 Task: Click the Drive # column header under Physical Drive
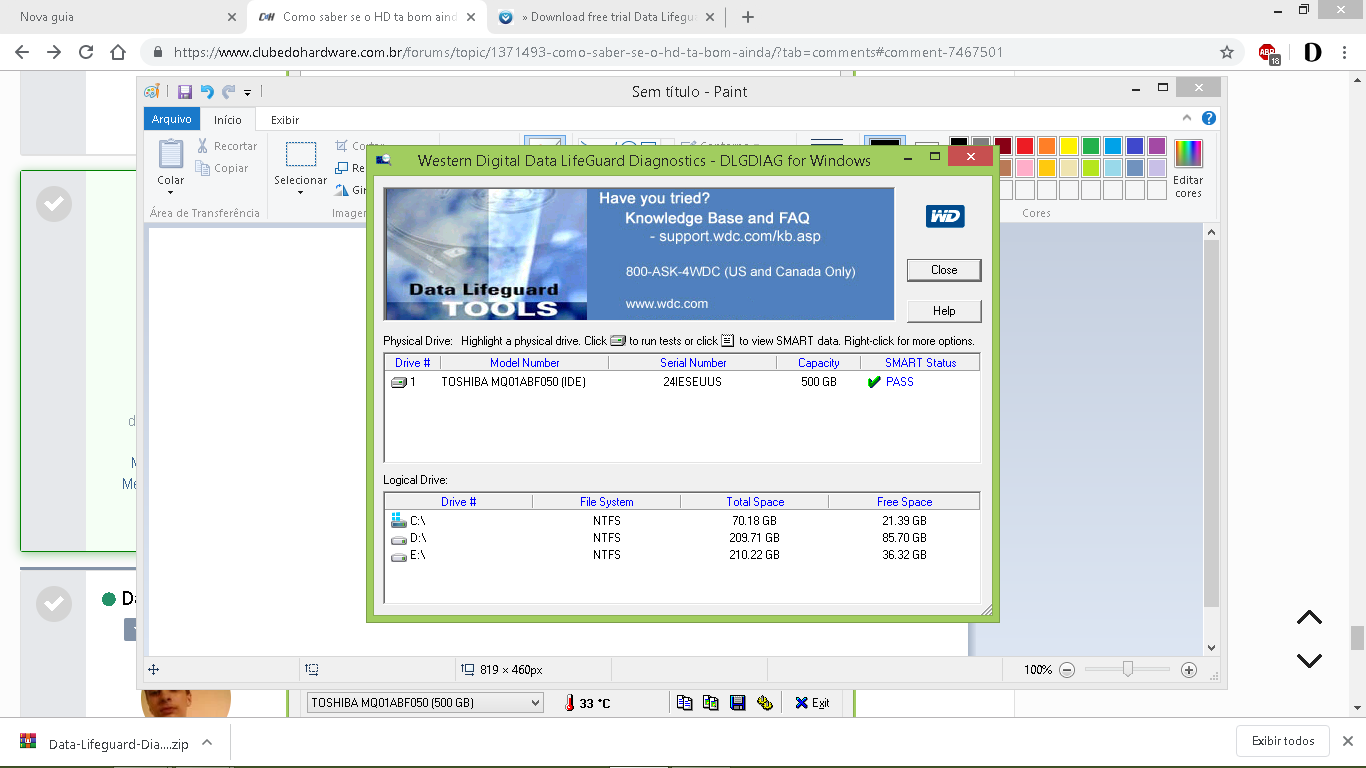click(x=413, y=363)
